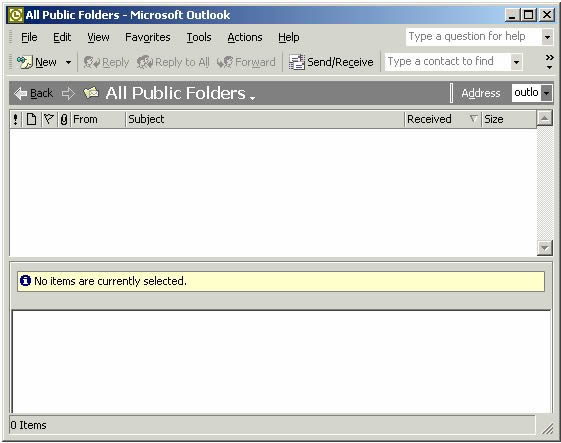Expand the contact finder dropdown arrow
The height and width of the screenshot is (443, 561).
tap(516, 62)
